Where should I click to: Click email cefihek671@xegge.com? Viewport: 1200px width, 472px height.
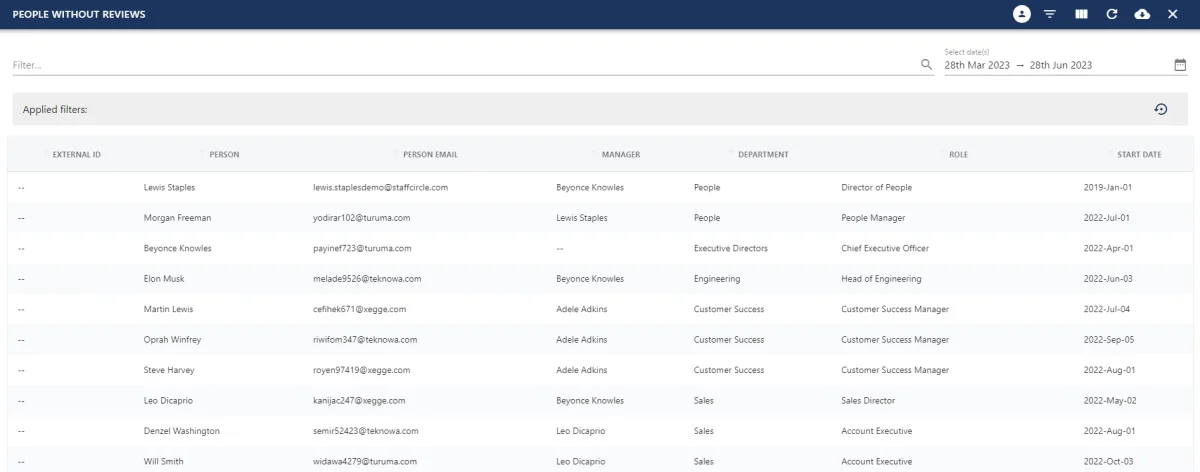click(x=360, y=309)
